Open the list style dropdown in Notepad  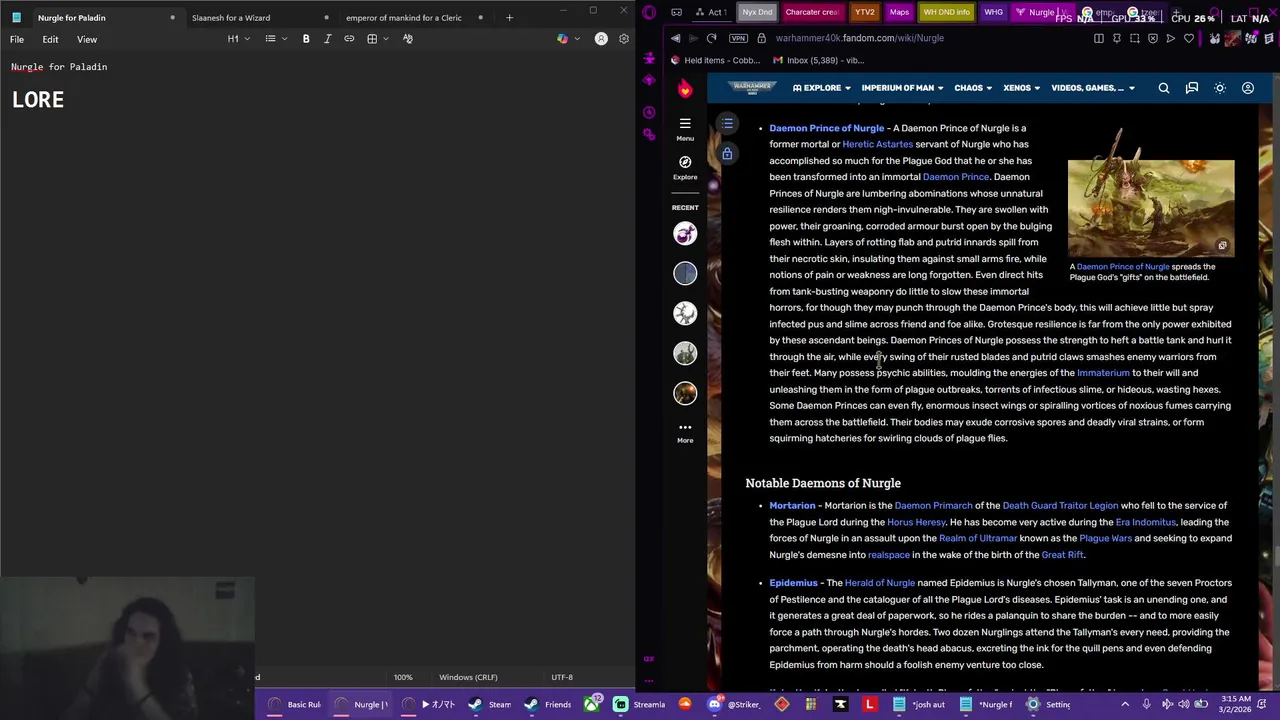276,39
